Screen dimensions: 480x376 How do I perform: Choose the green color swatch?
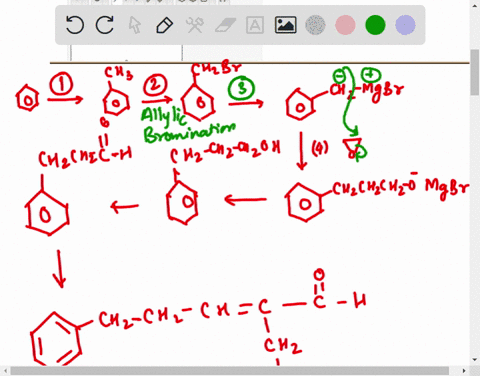pyautogui.click(x=375, y=25)
